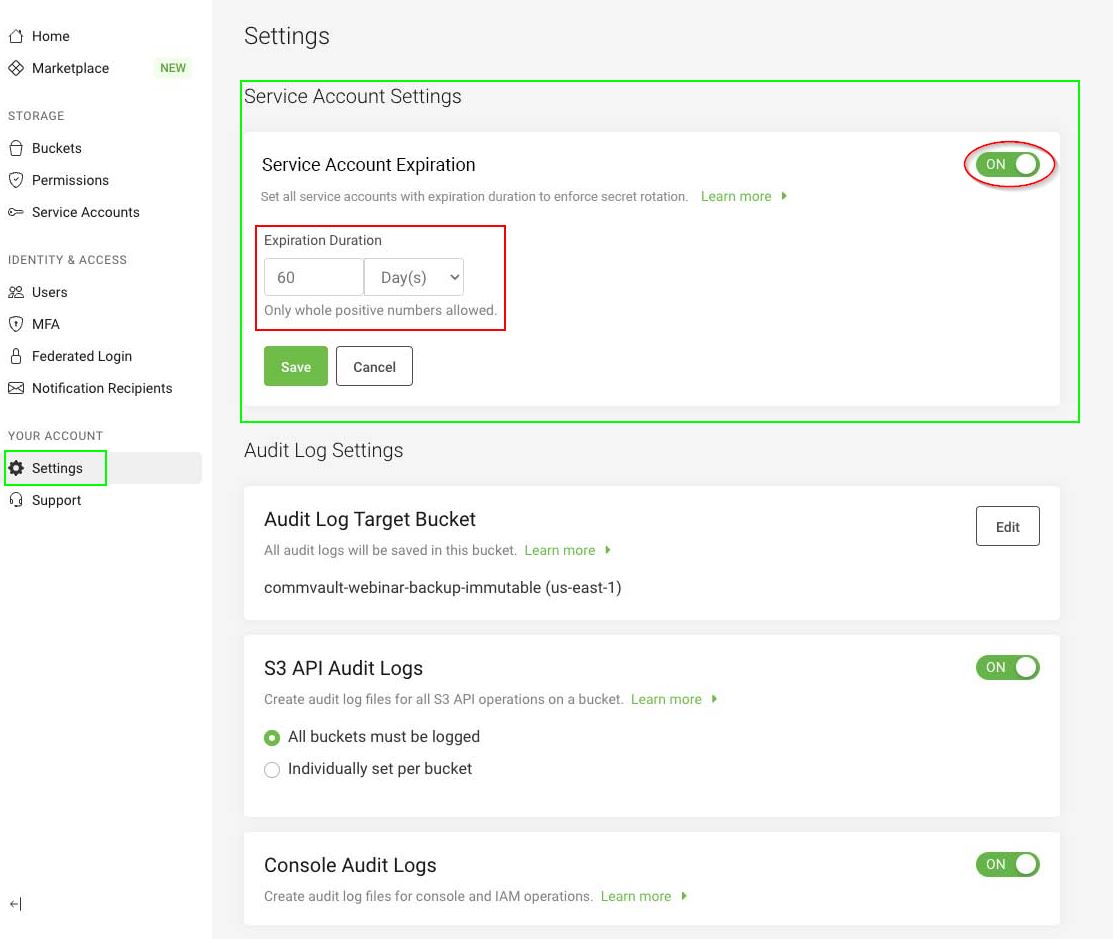Viewport: 1113px width, 939px height.
Task: Click the Expiration Duration number field
Action: click(313, 278)
